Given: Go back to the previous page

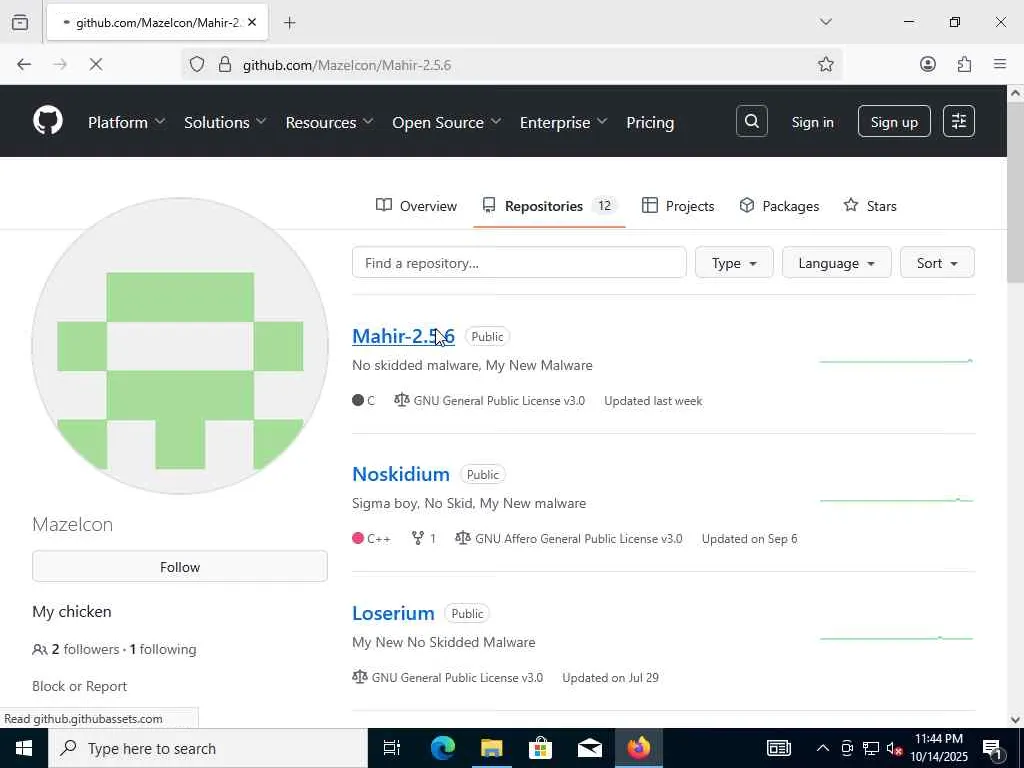Looking at the screenshot, I should click(24, 64).
